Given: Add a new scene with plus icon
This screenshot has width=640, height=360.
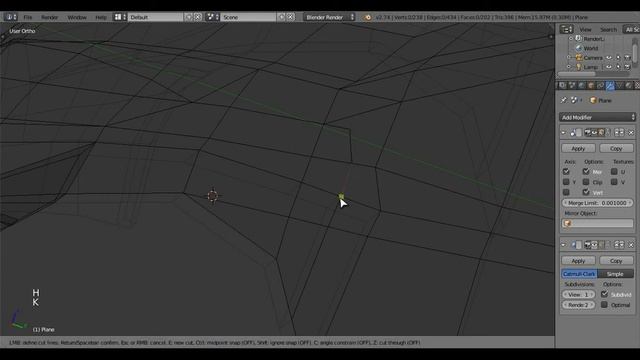Looking at the screenshot, I should click(x=281, y=17).
